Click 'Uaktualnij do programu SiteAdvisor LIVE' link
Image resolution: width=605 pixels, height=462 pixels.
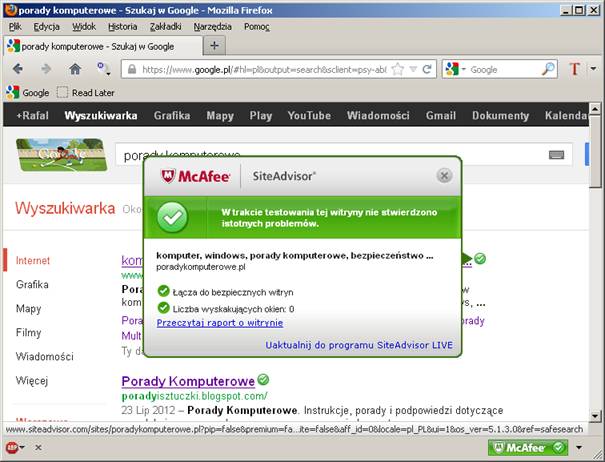pyautogui.click(x=359, y=345)
